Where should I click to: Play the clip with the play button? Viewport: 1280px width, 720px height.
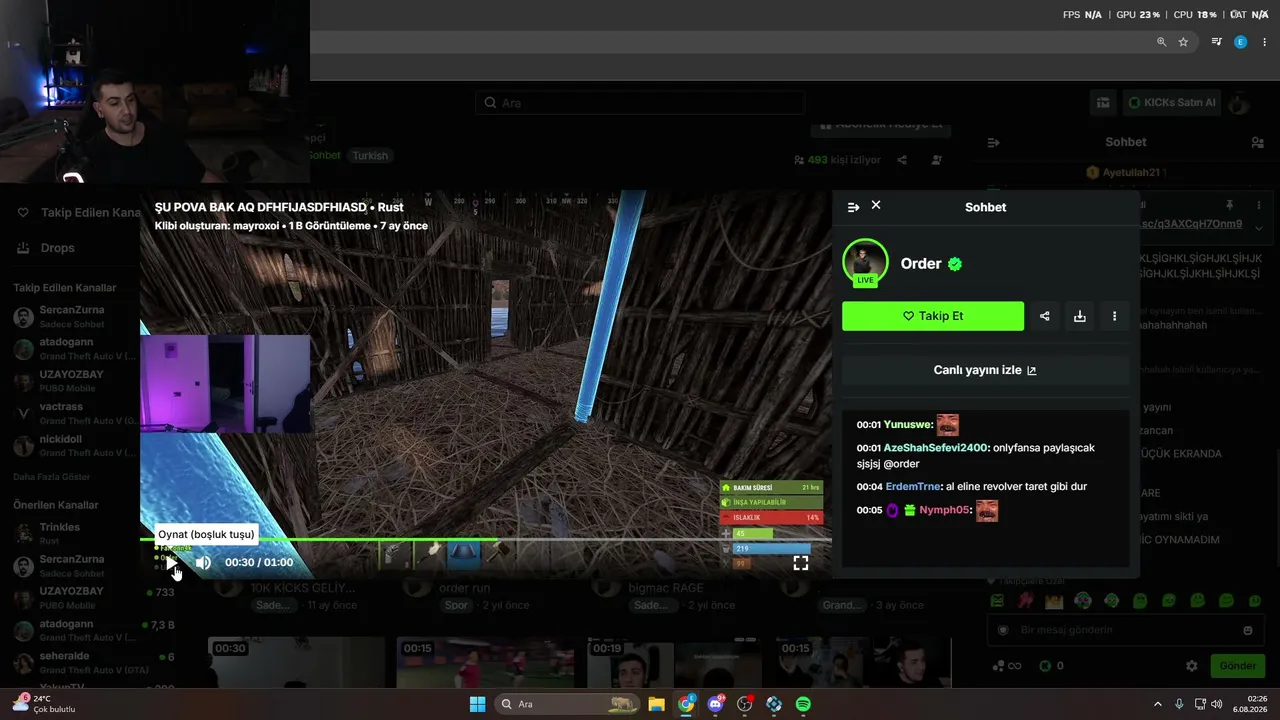click(x=172, y=563)
